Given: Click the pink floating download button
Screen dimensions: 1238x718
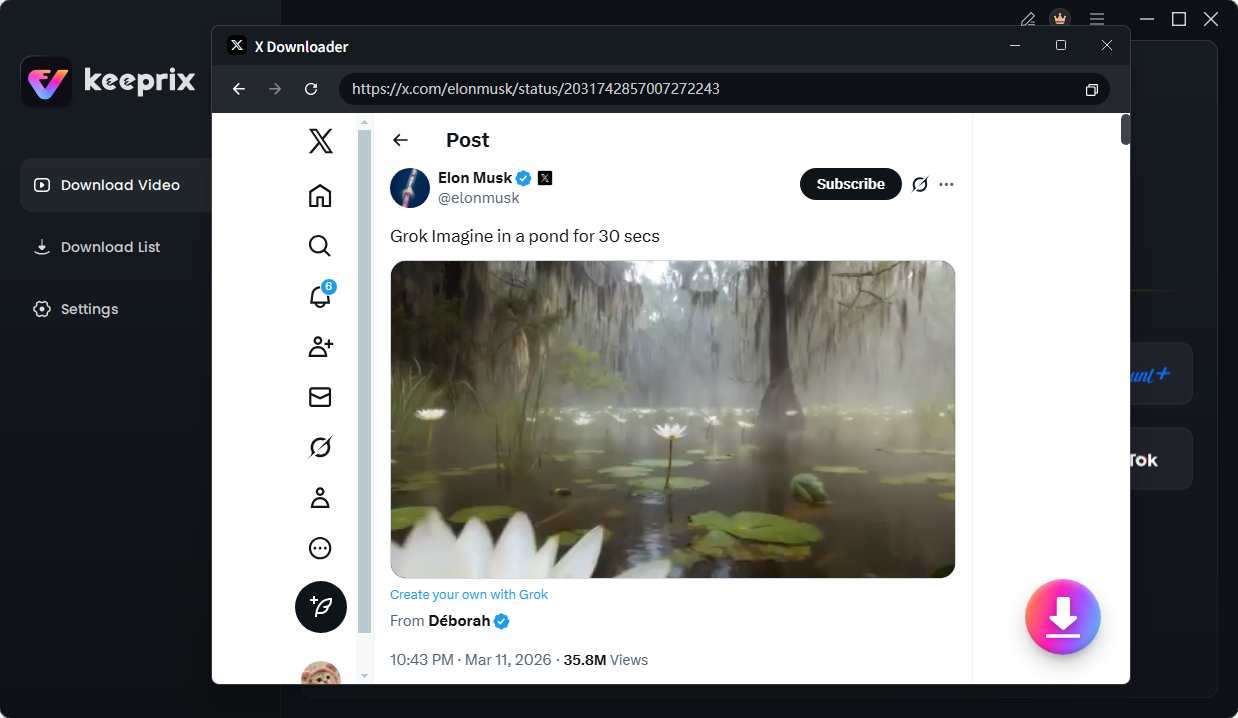Looking at the screenshot, I should coord(1062,617).
